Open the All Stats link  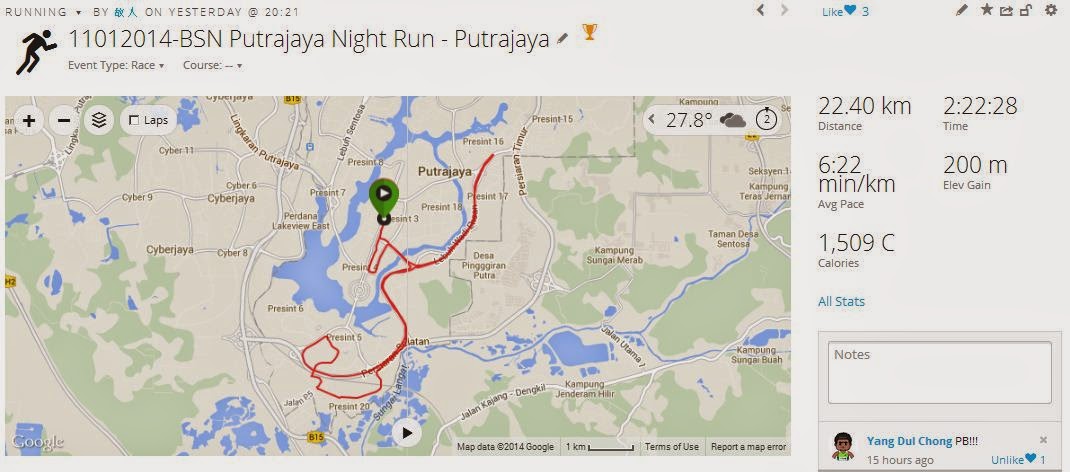pyautogui.click(x=841, y=301)
